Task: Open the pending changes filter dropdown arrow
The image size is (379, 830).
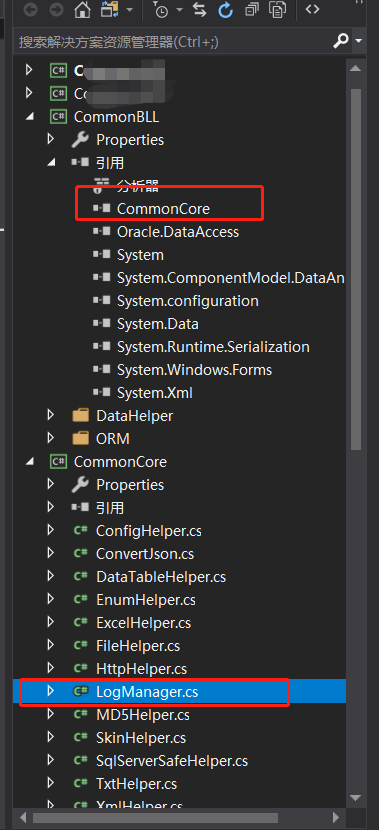Action: click(179, 11)
